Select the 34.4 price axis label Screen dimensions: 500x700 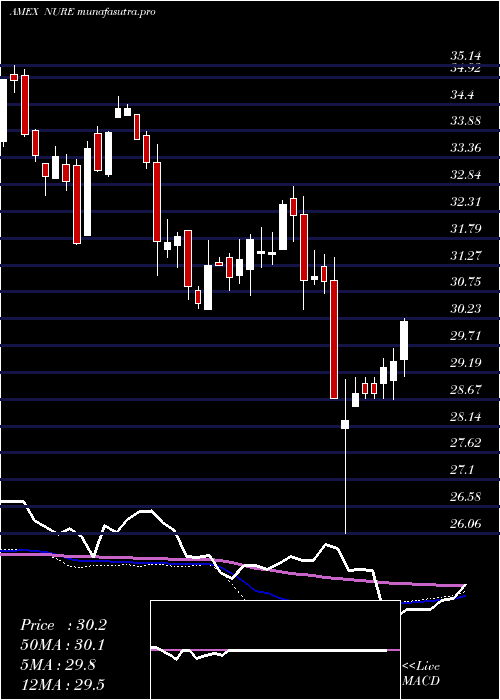[462, 95]
